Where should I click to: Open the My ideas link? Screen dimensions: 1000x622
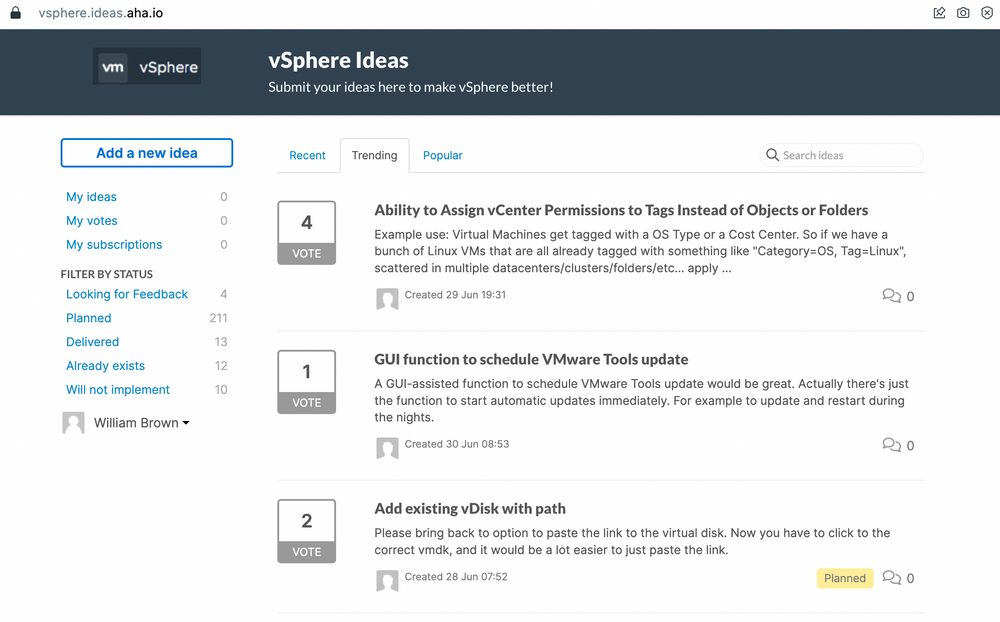tap(91, 196)
